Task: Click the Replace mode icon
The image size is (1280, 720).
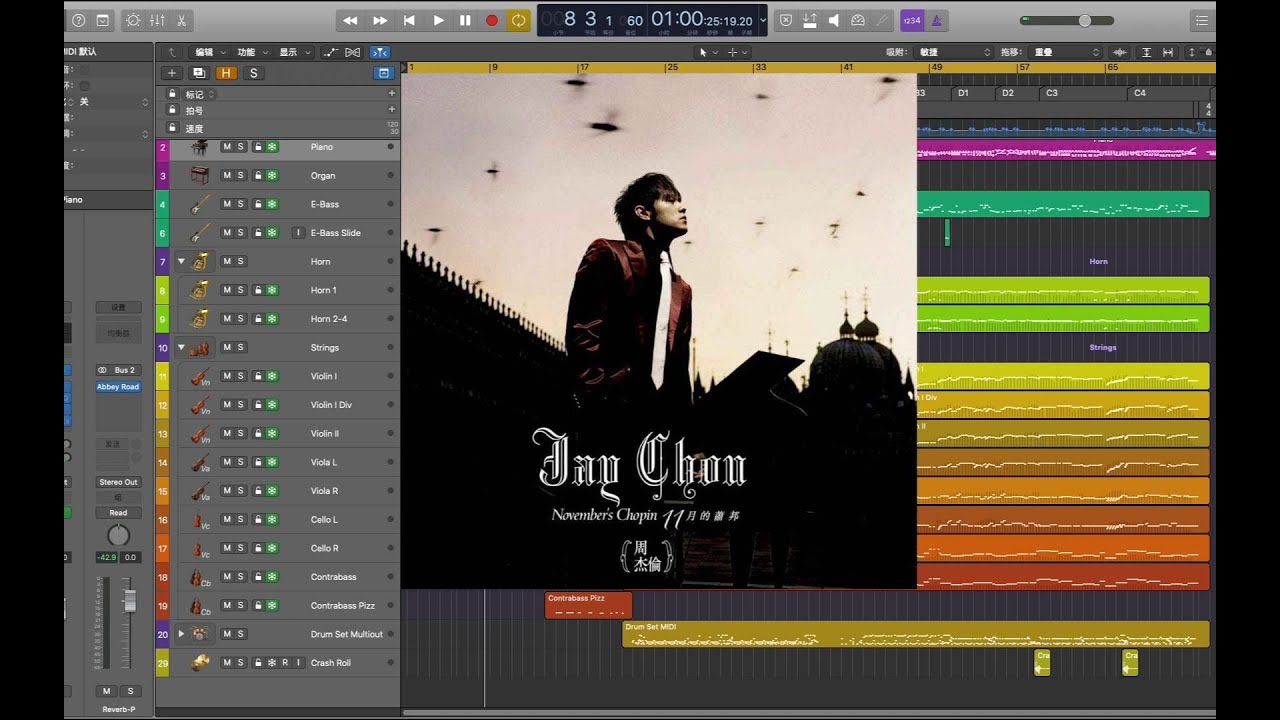Action: coord(786,20)
